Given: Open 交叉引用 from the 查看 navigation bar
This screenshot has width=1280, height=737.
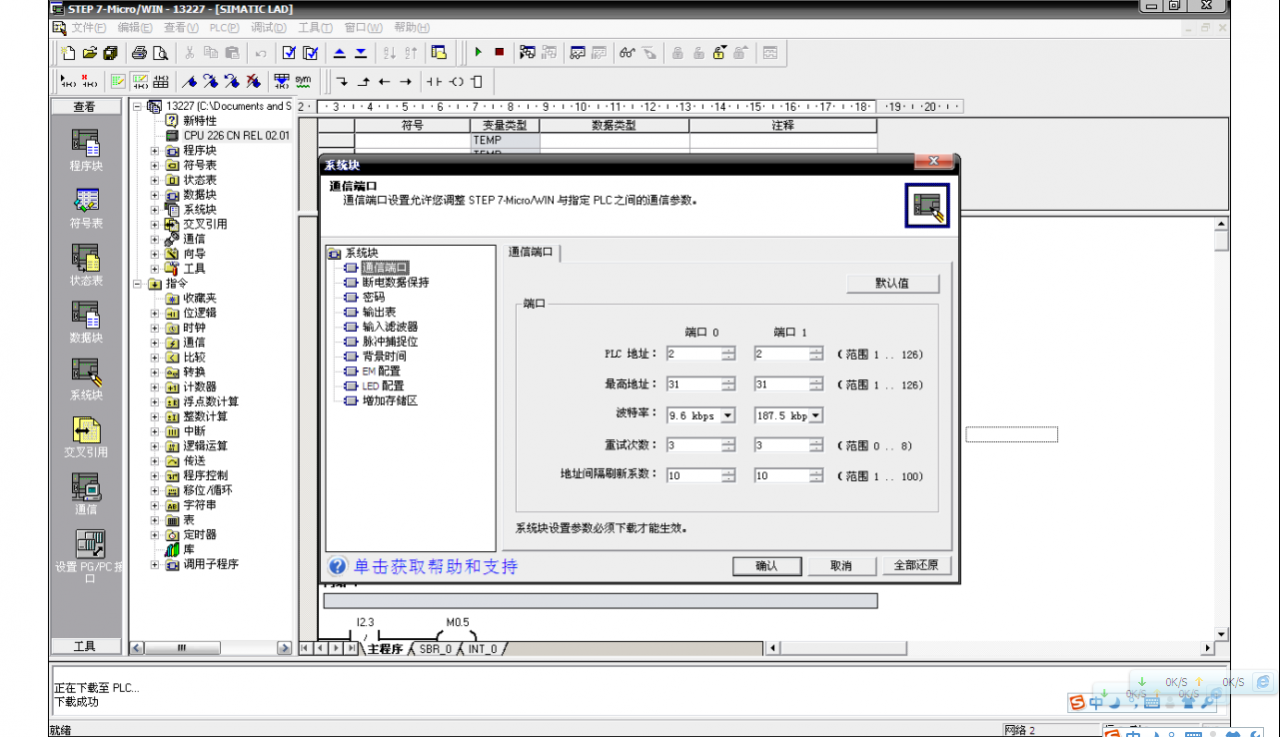Looking at the screenshot, I should click(x=85, y=436).
